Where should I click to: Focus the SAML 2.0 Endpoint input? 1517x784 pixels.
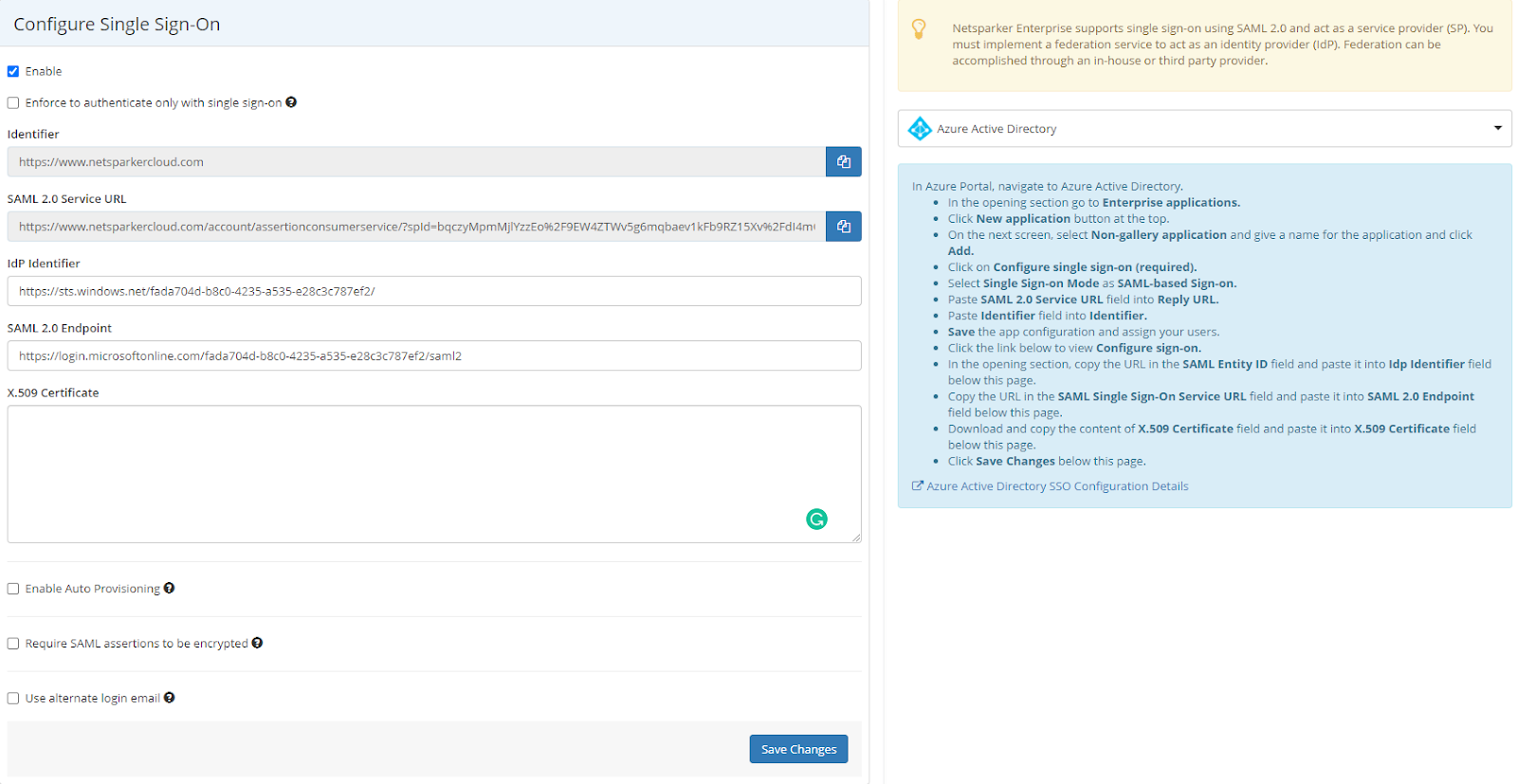pos(433,356)
